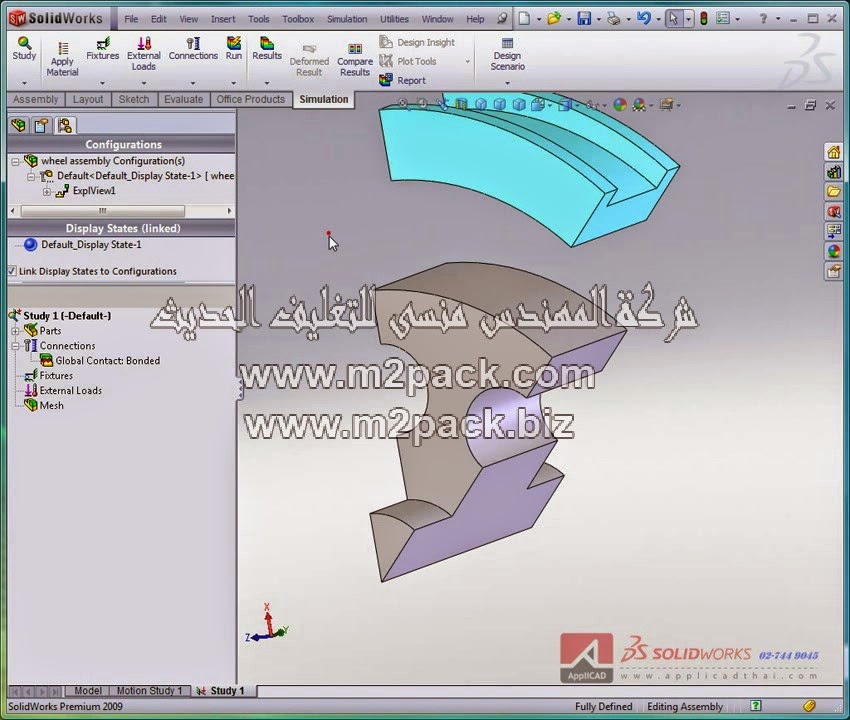The image size is (850, 720).
Task: Open dropdown arrow under Design Scenario
Action: click(507, 83)
